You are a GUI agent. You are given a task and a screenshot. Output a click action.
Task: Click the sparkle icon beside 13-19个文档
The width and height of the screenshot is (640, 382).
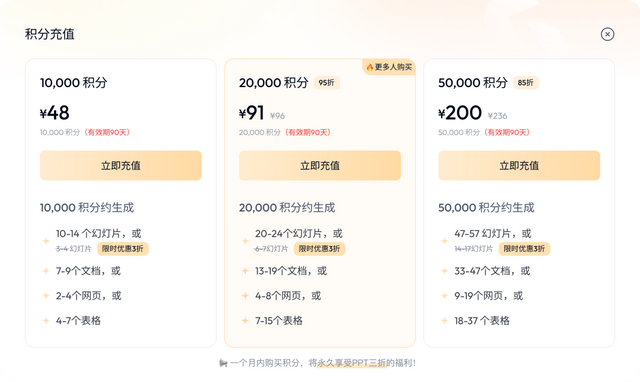[245, 271]
